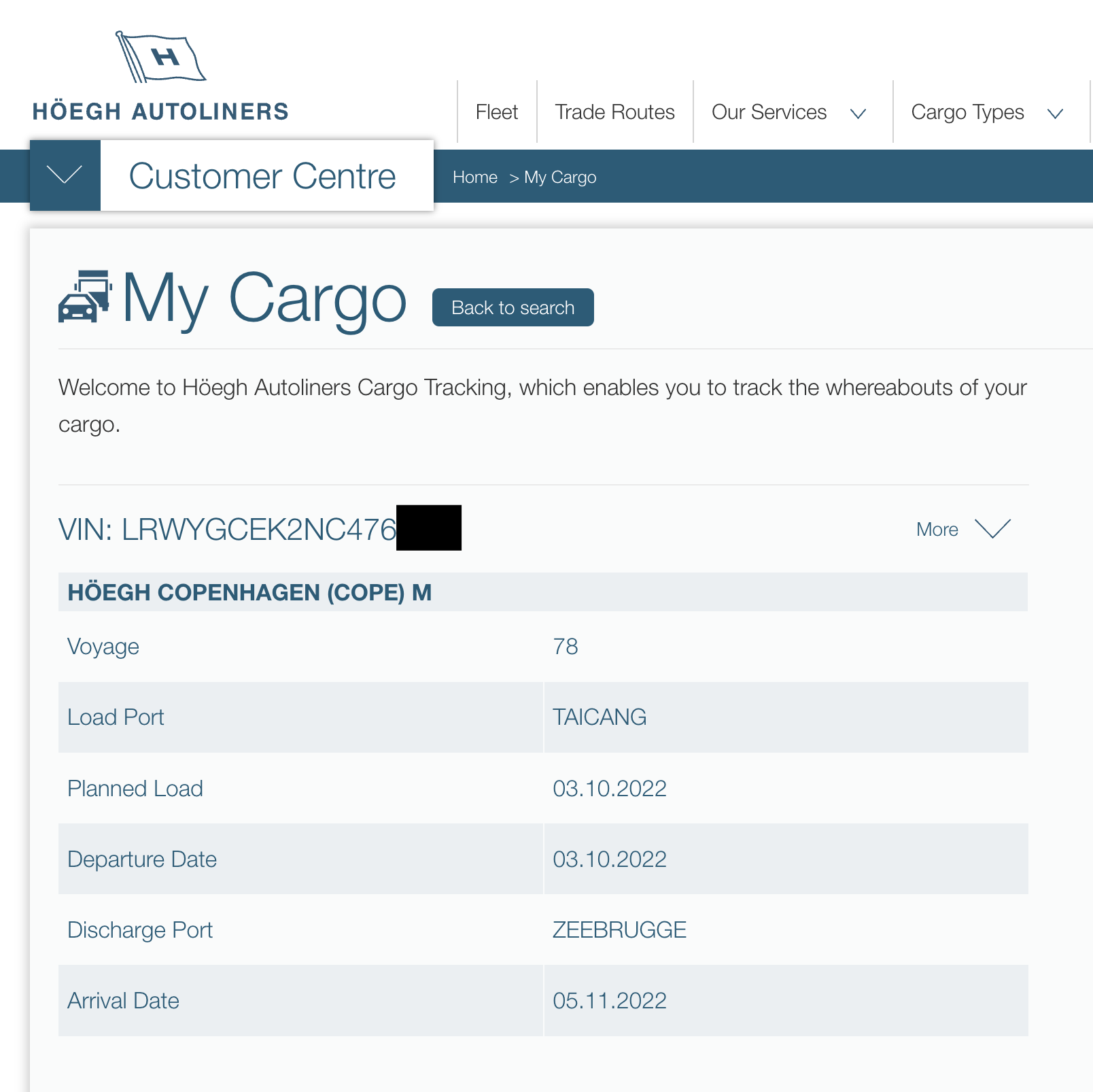Click the Customer Centre heading

[x=262, y=176]
